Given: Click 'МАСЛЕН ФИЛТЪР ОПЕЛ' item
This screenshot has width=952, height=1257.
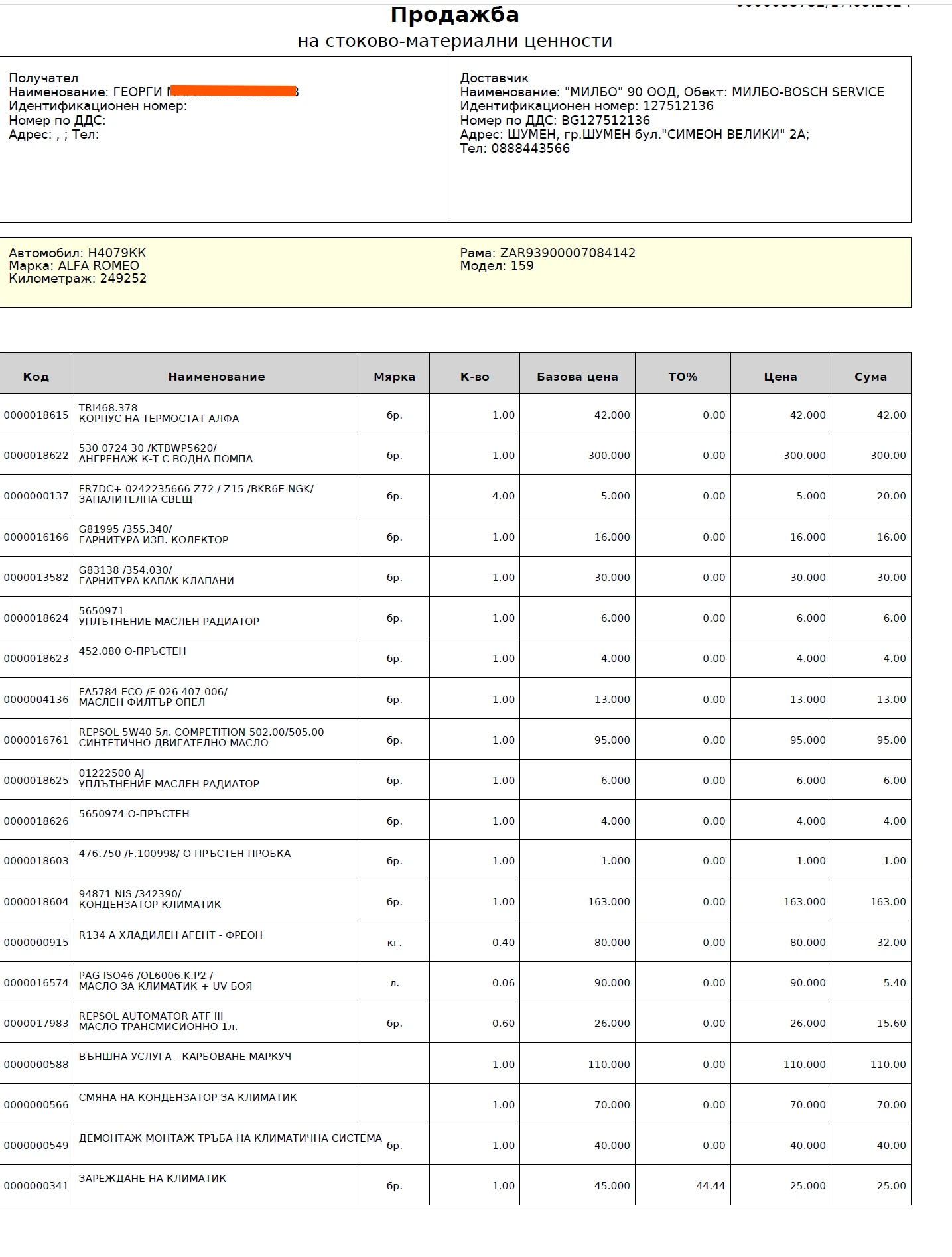Looking at the screenshot, I should pos(141,702).
